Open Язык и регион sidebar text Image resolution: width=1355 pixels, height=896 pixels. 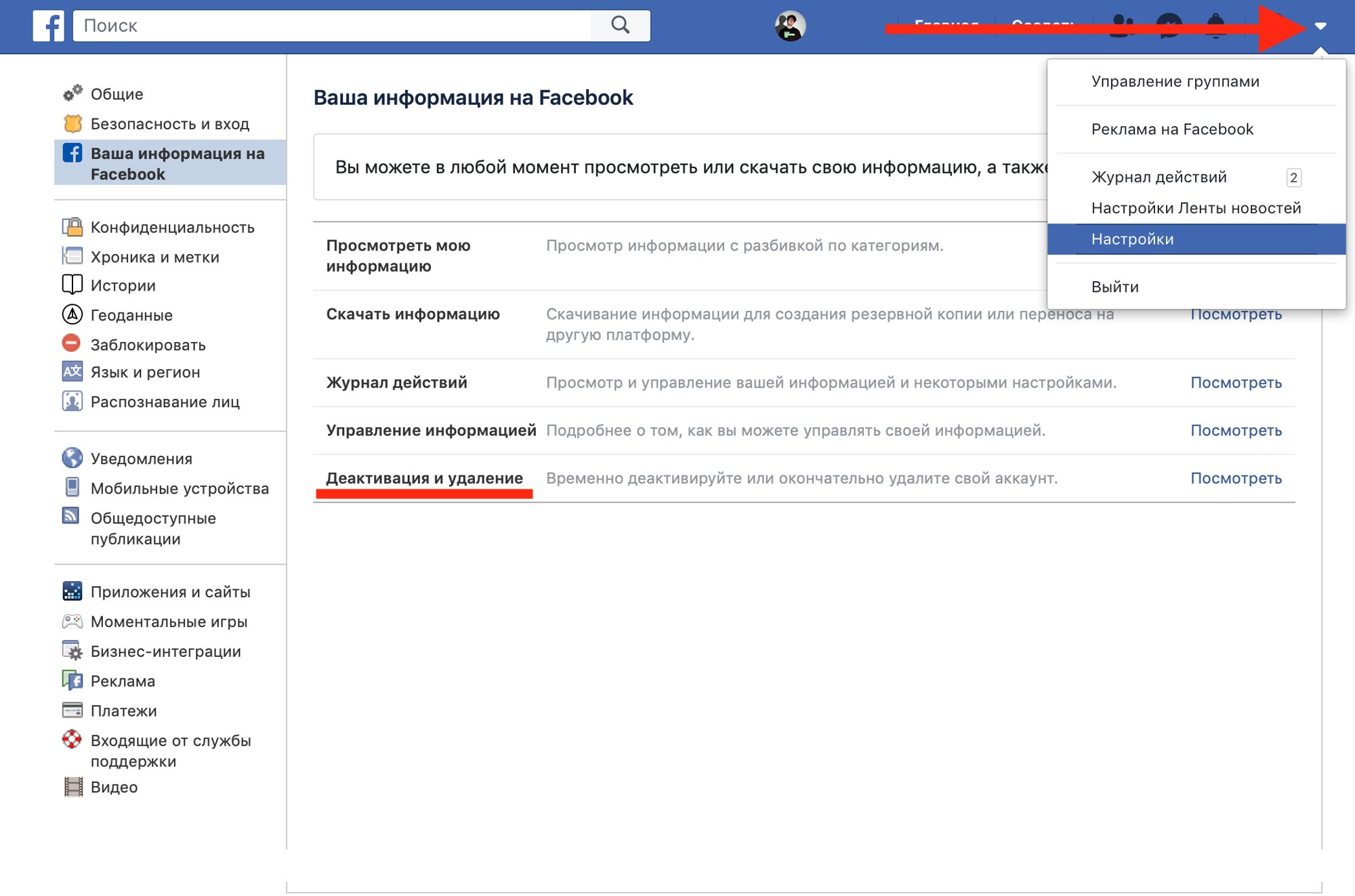tap(146, 372)
